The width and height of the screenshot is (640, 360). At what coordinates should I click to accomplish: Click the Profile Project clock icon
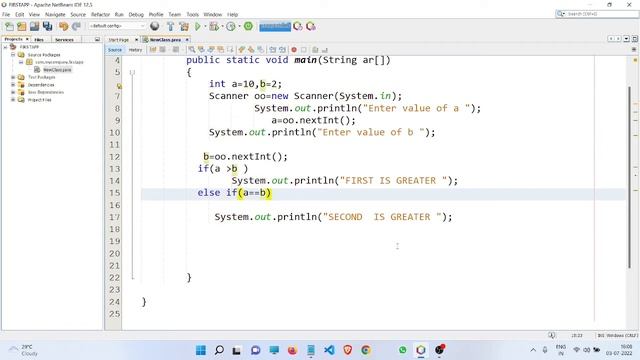tap(231, 27)
